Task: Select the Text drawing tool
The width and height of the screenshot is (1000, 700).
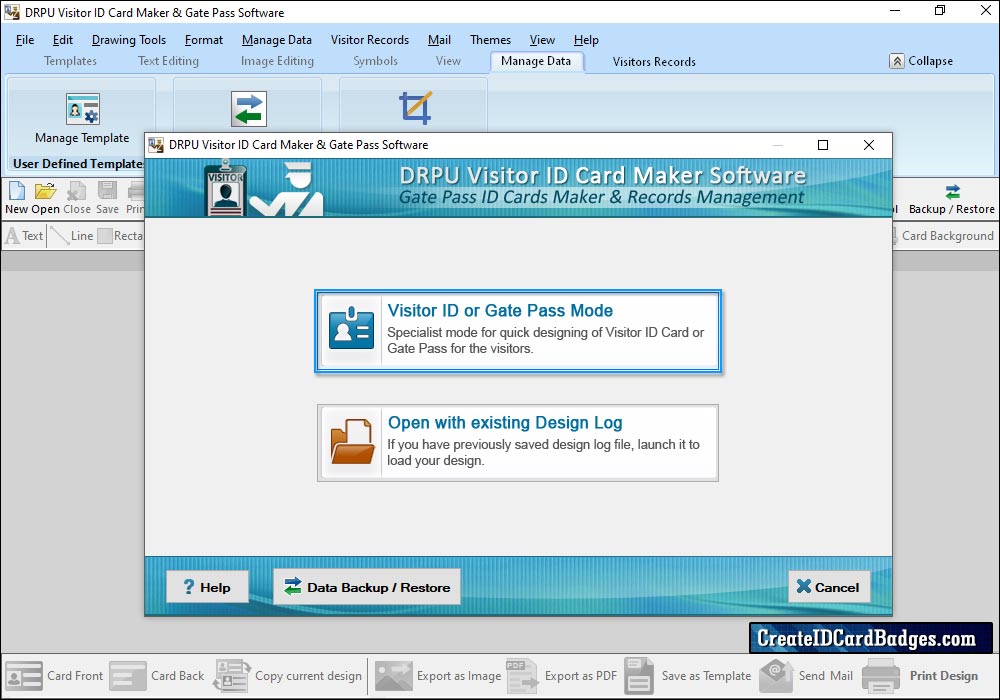Action: (24, 236)
